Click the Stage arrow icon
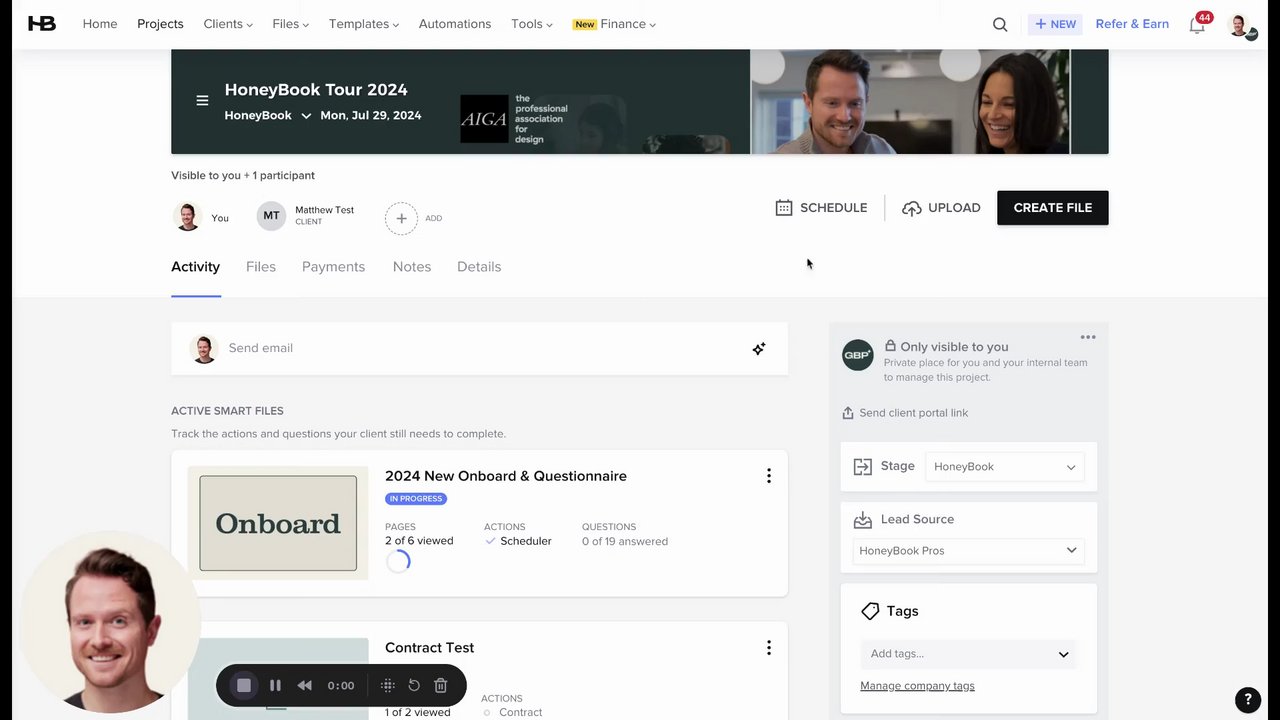This screenshot has height=720, width=1280. pyautogui.click(x=863, y=467)
